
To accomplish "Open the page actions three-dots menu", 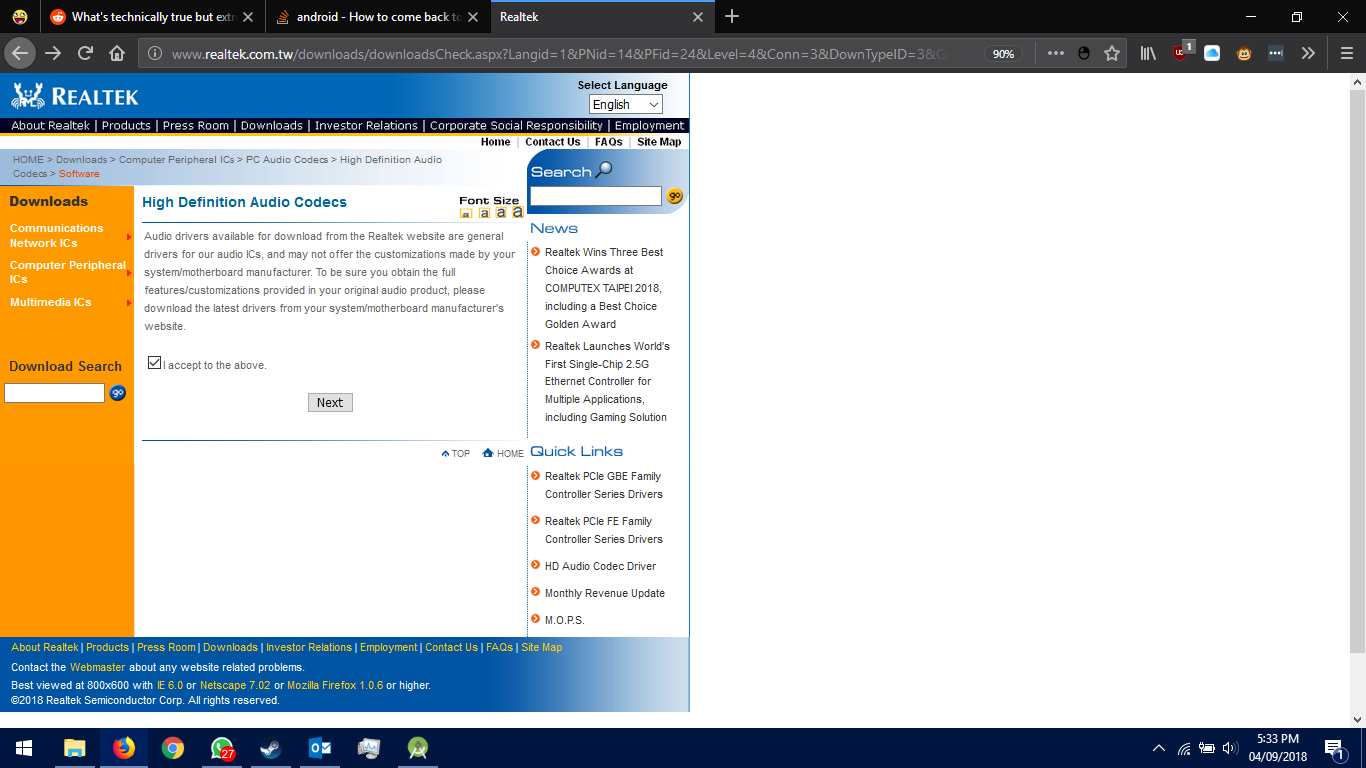I will [x=1056, y=54].
